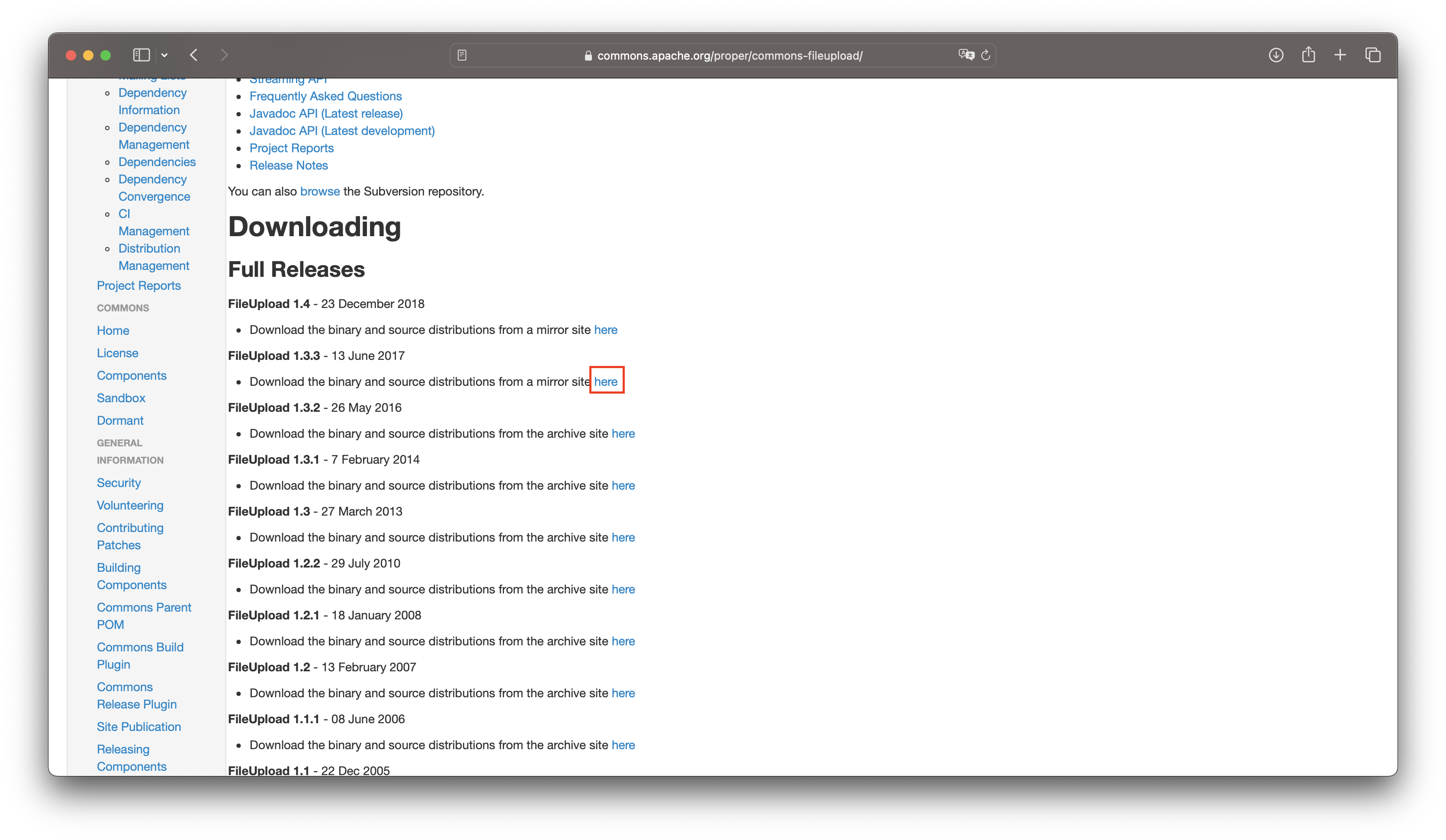Open Dependency Information in sidebar
The width and height of the screenshot is (1446, 840).
click(152, 102)
